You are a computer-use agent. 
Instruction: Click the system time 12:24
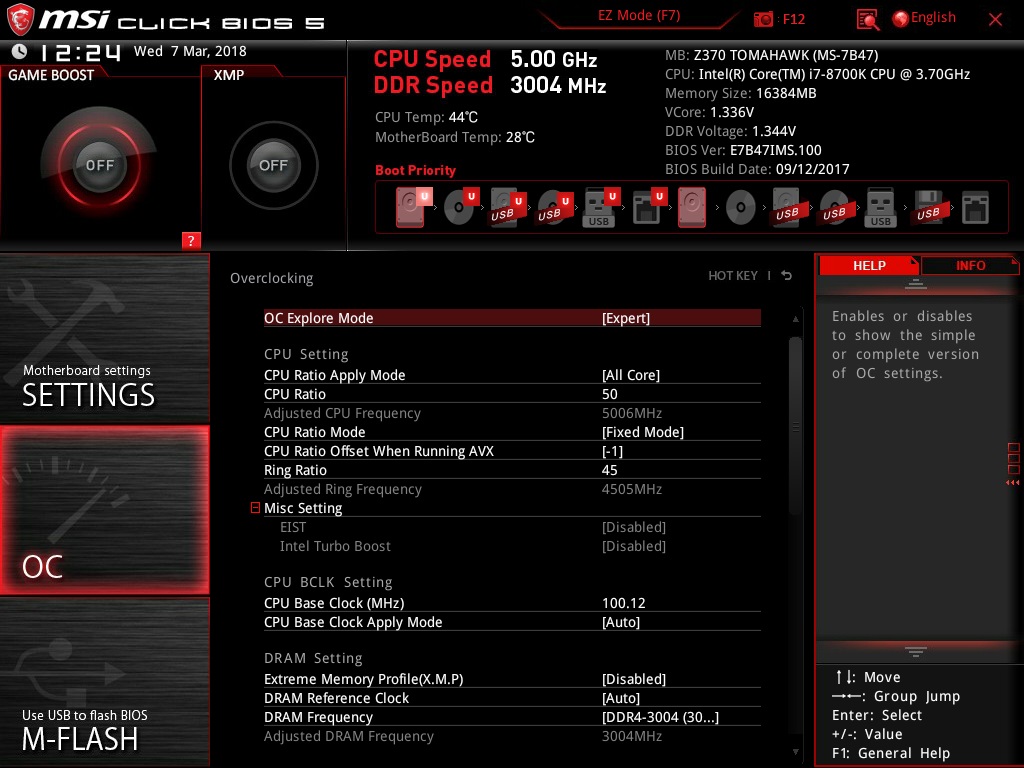(x=80, y=52)
